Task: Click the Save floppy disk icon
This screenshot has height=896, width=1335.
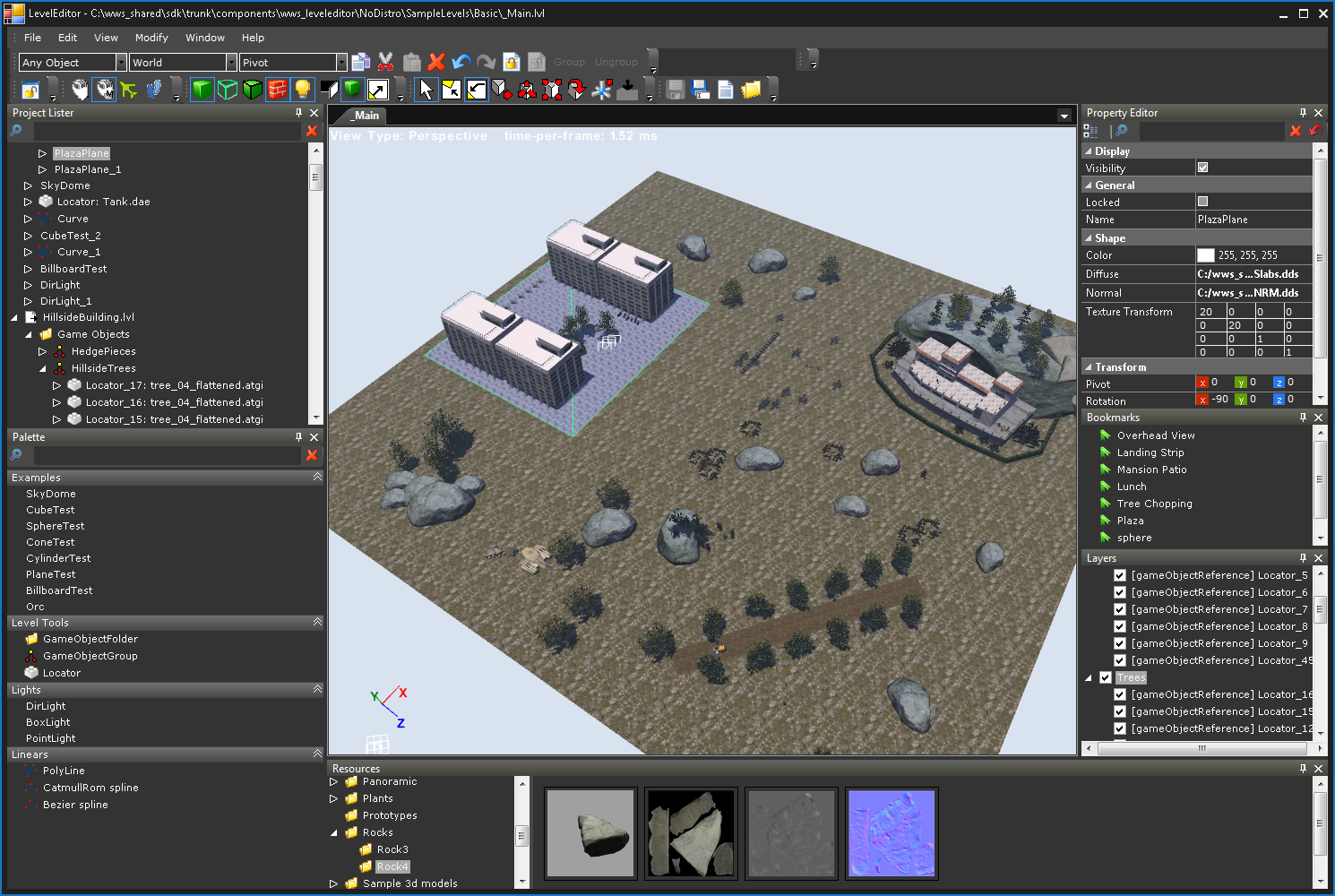Action: tap(674, 90)
